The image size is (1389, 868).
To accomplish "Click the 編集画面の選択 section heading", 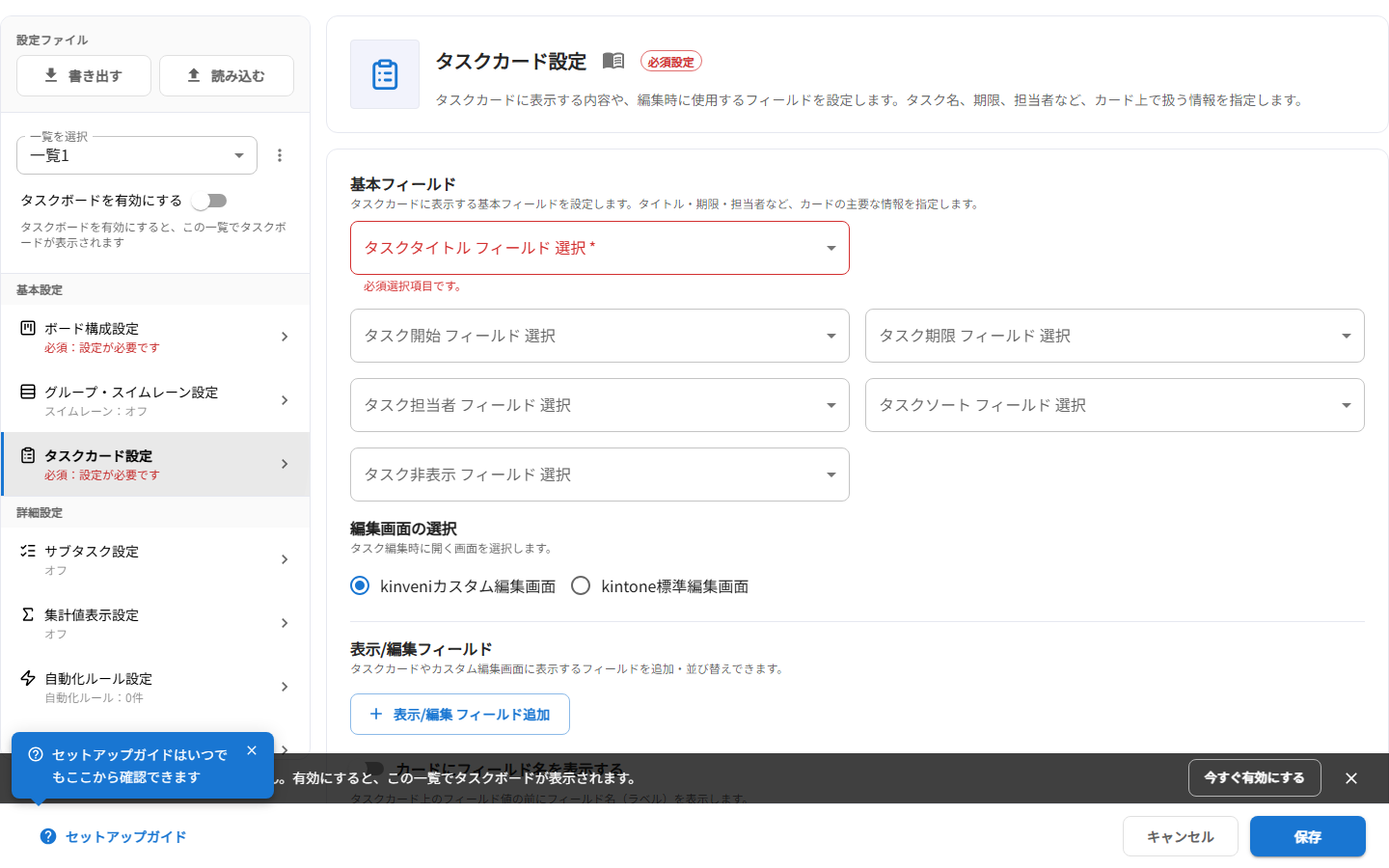I will pyautogui.click(x=403, y=529).
